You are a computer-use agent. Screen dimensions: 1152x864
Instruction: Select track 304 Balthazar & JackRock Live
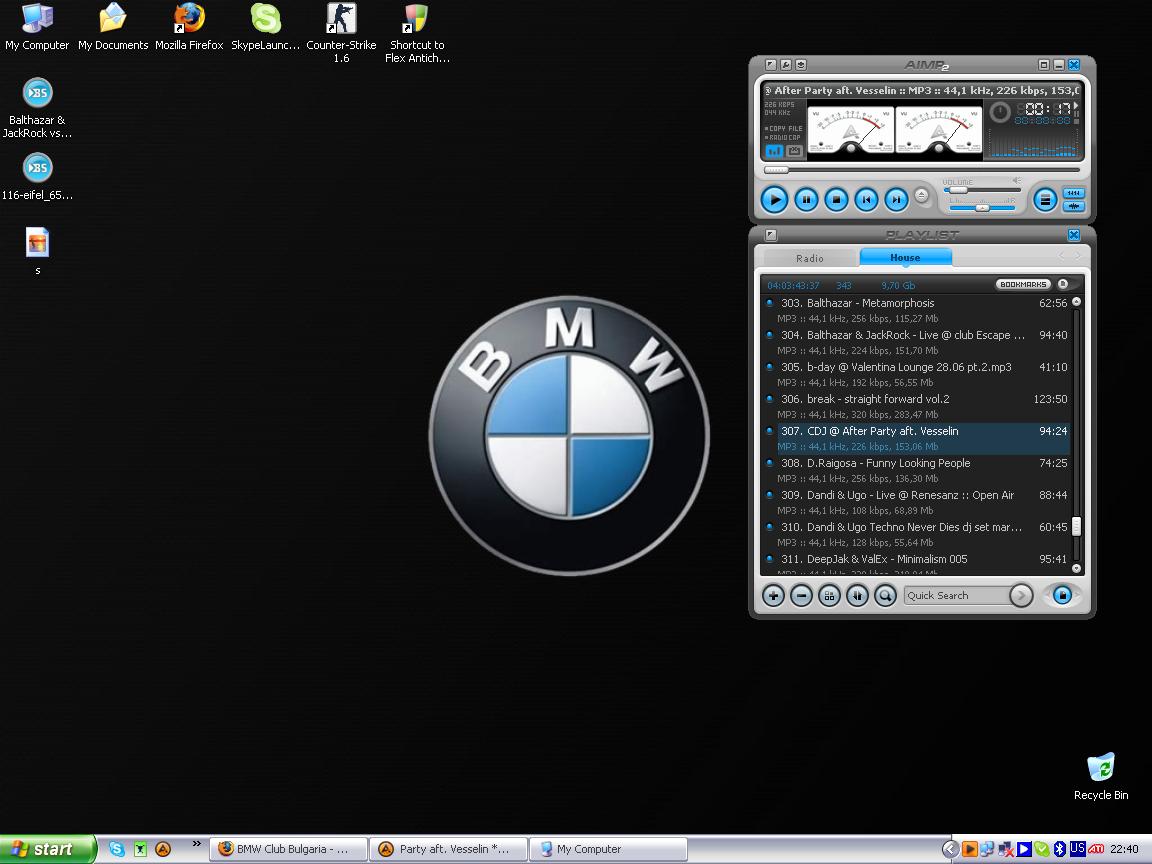pos(917,342)
